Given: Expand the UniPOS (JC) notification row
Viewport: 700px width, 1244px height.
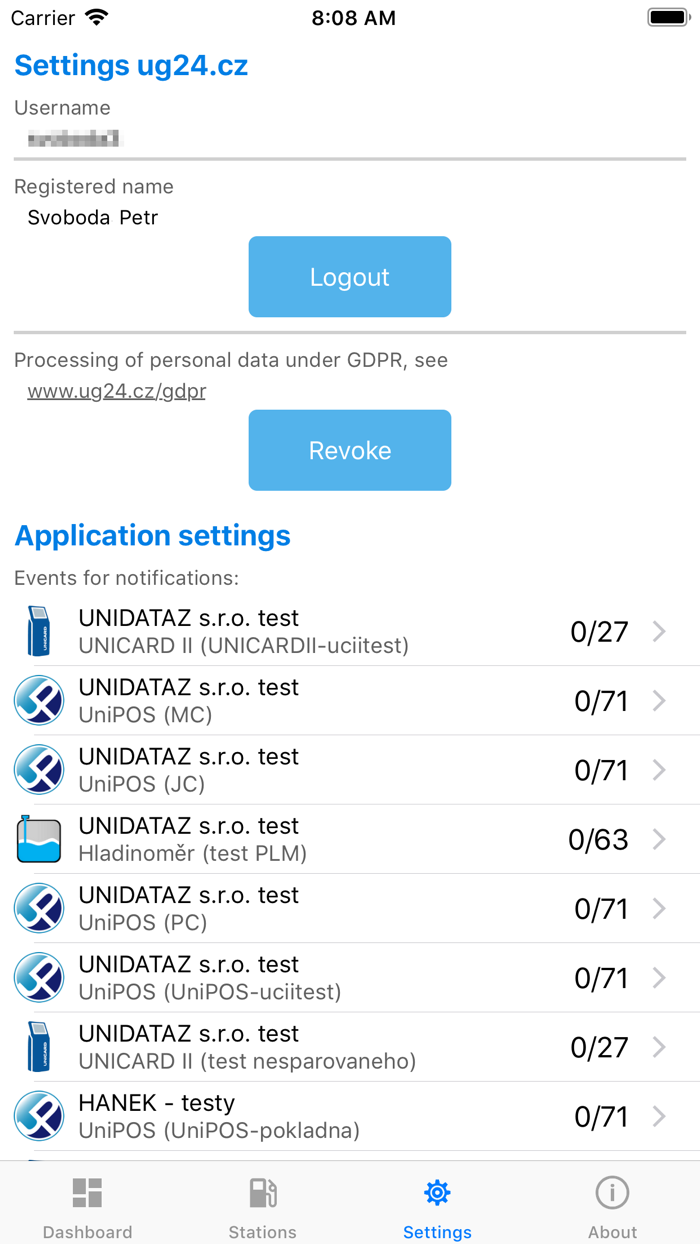Looking at the screenshot, I should tap(350, 770).
